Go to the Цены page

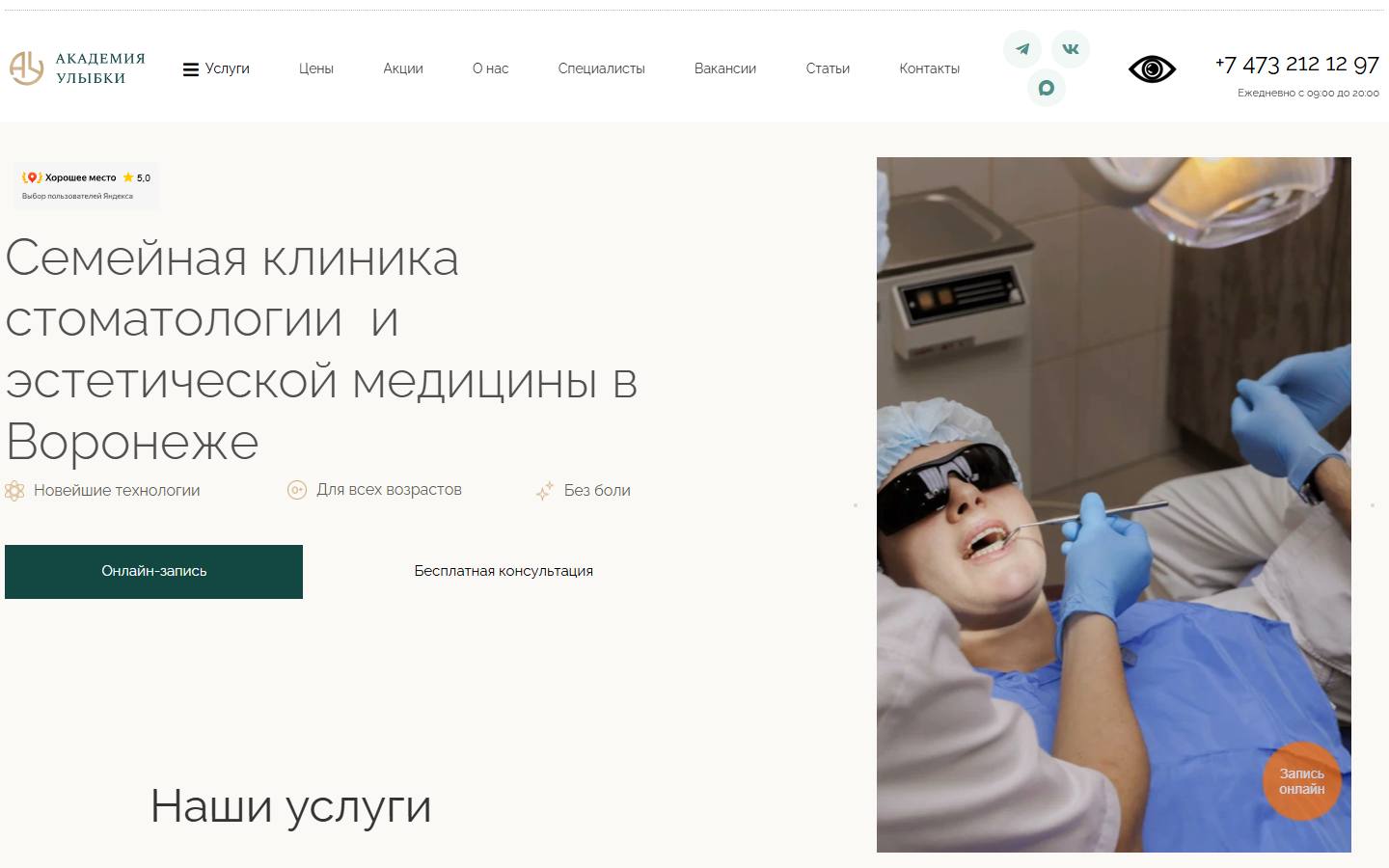click(316, 68)
